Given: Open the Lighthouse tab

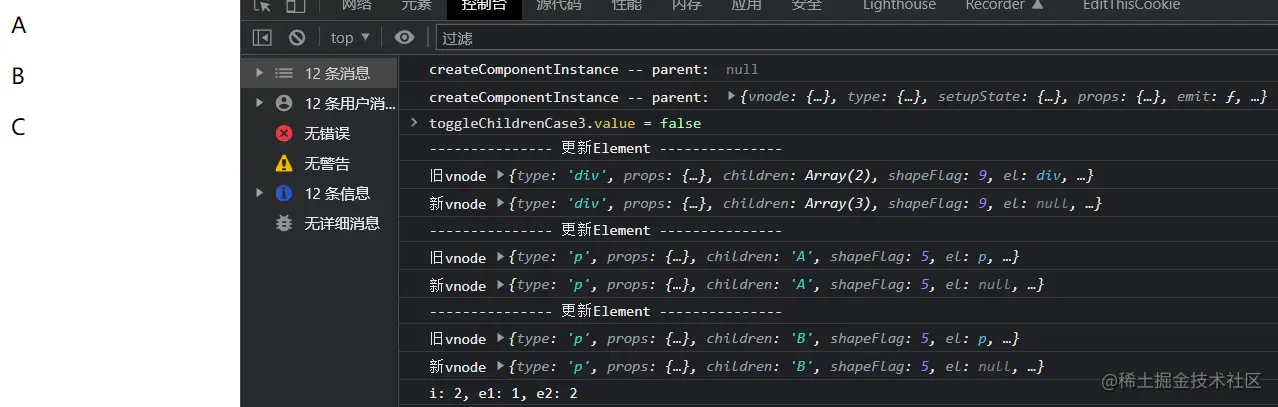Looking at the screenshot, I should [900, 5].
